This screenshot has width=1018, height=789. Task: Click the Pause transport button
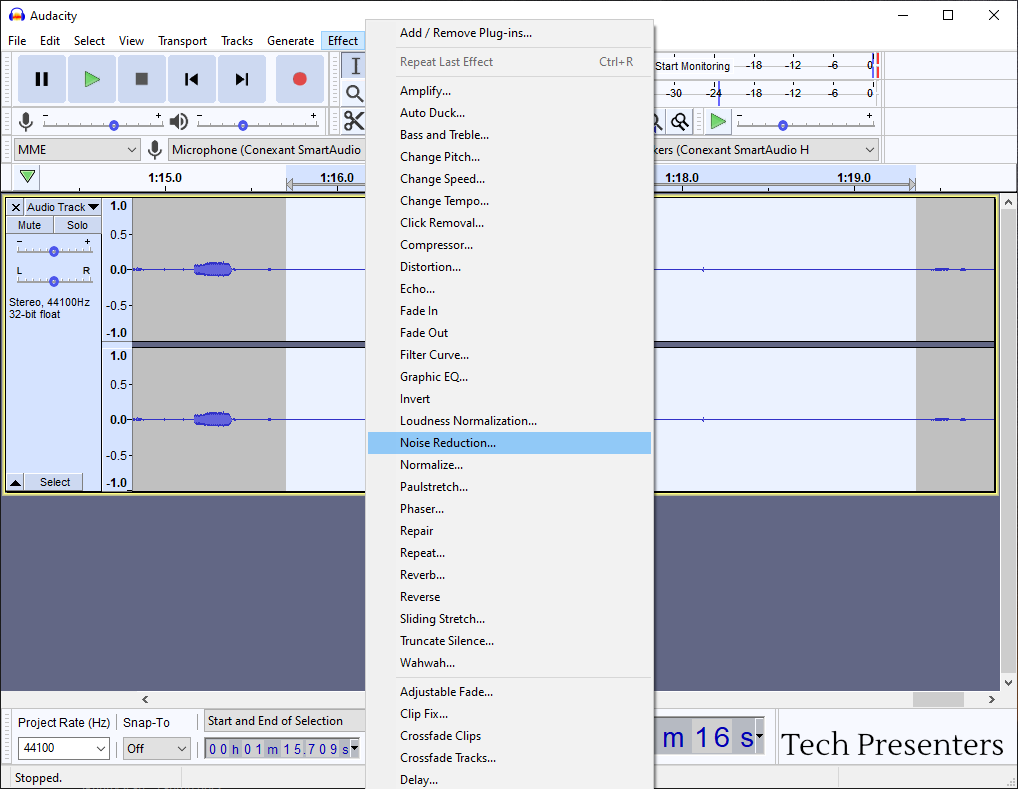[42, 79]
